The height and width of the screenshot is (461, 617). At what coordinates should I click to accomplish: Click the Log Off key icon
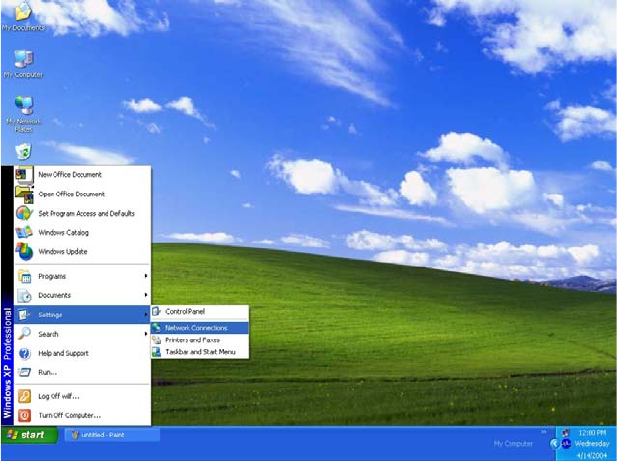[x=24, y=396]
